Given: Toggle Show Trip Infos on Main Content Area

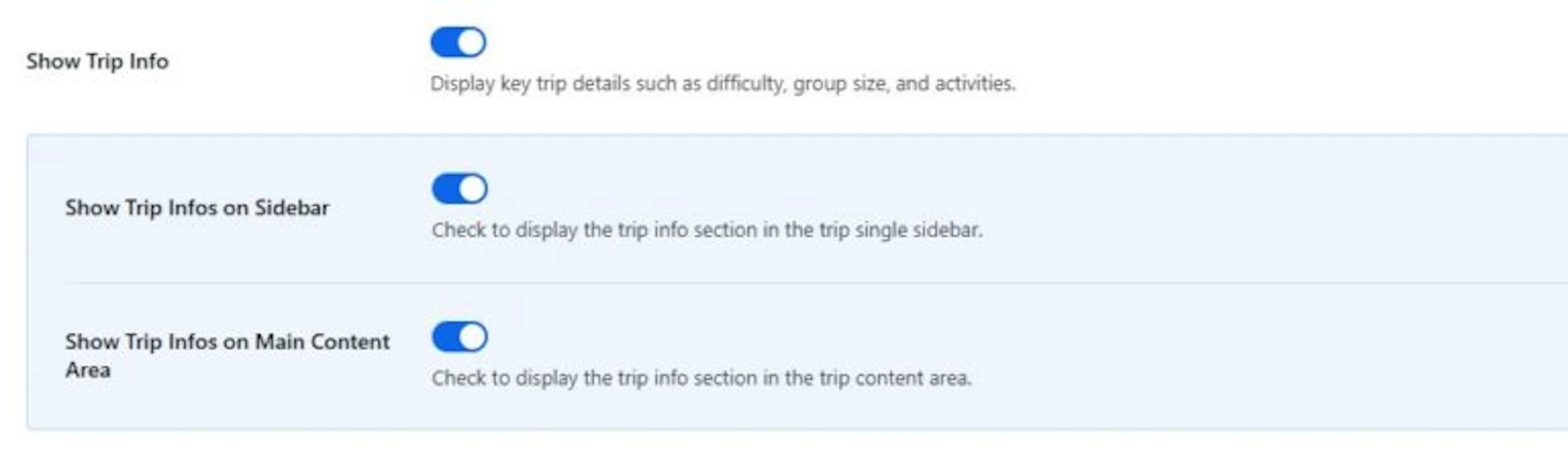Looking at the screenshot, I should pos(459,337).
